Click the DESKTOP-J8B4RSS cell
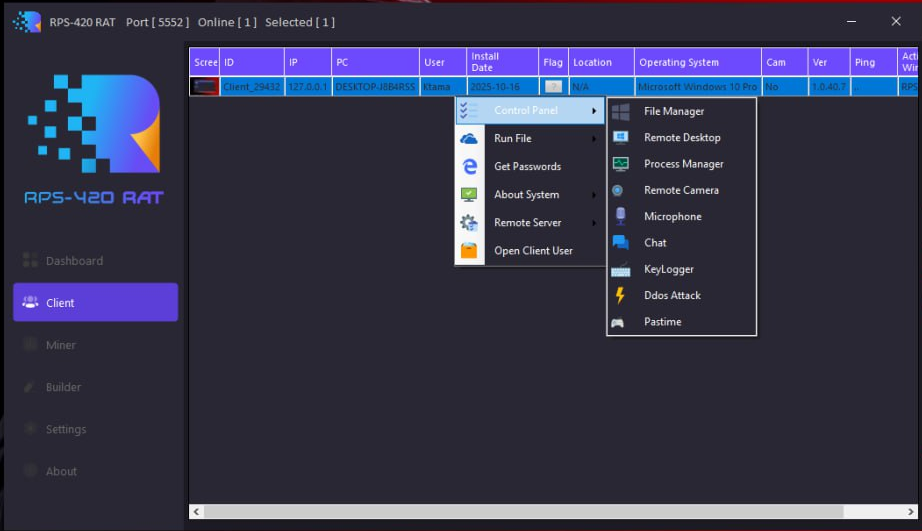Screen dimensions: 922x531 [375, 86]
